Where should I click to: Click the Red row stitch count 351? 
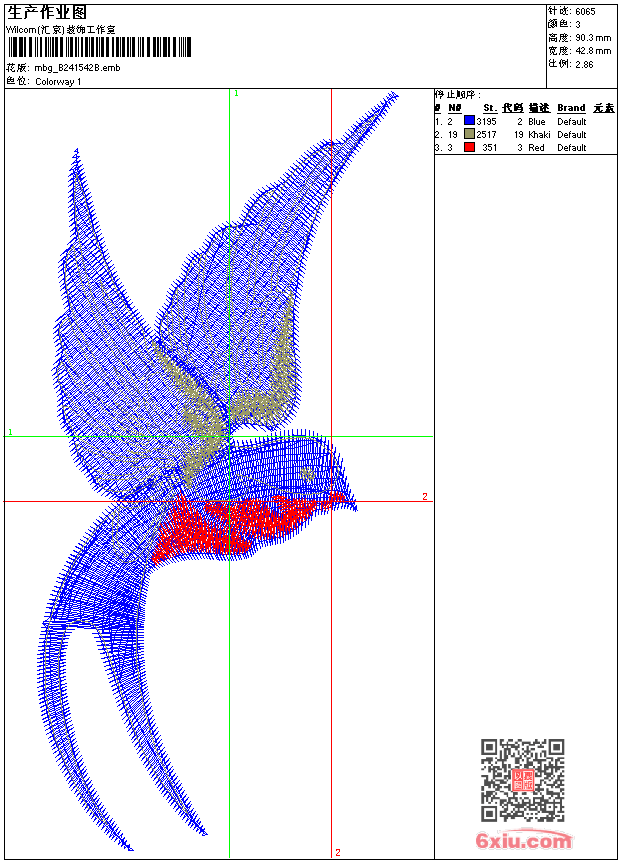click(489, 148)
